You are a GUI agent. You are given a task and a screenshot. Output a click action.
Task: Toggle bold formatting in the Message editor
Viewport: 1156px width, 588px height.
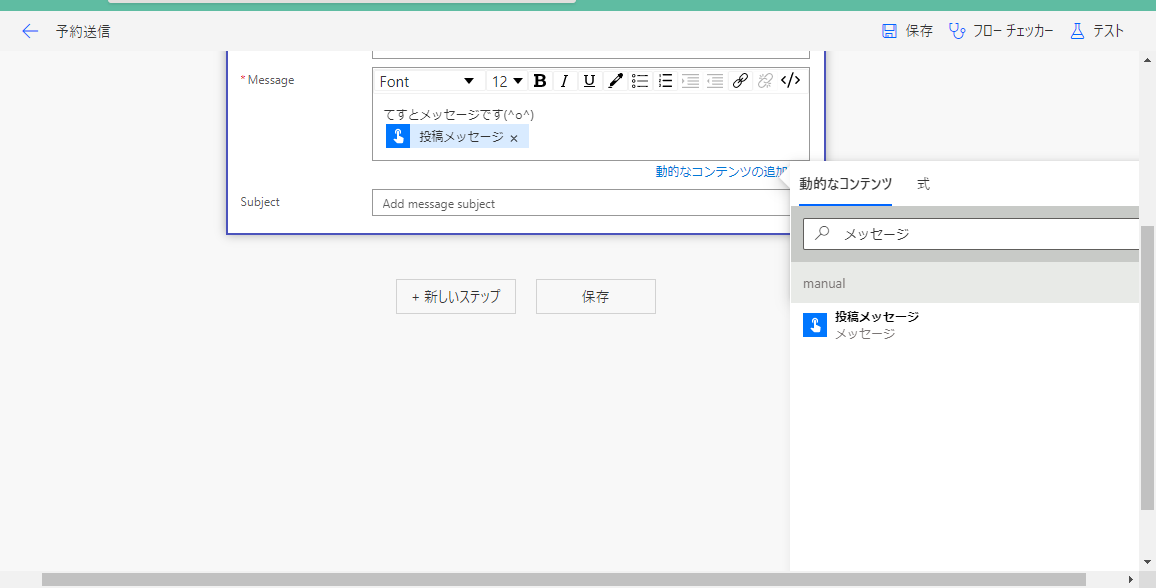click(540, 81)
